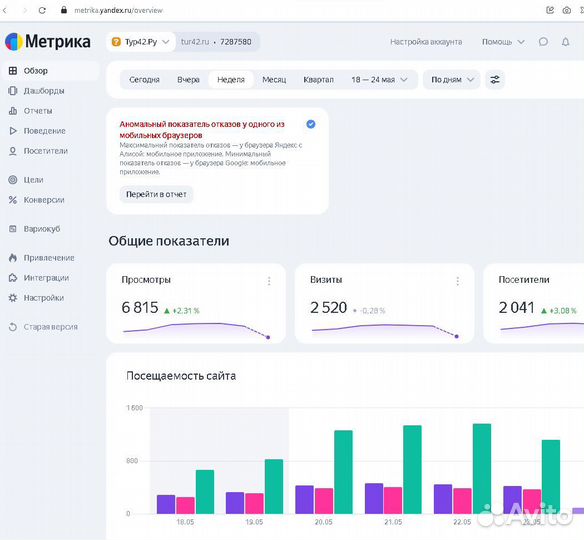Click the Цели target icon
This screenshot has width=584, height=540.
(x=13, y=180)
